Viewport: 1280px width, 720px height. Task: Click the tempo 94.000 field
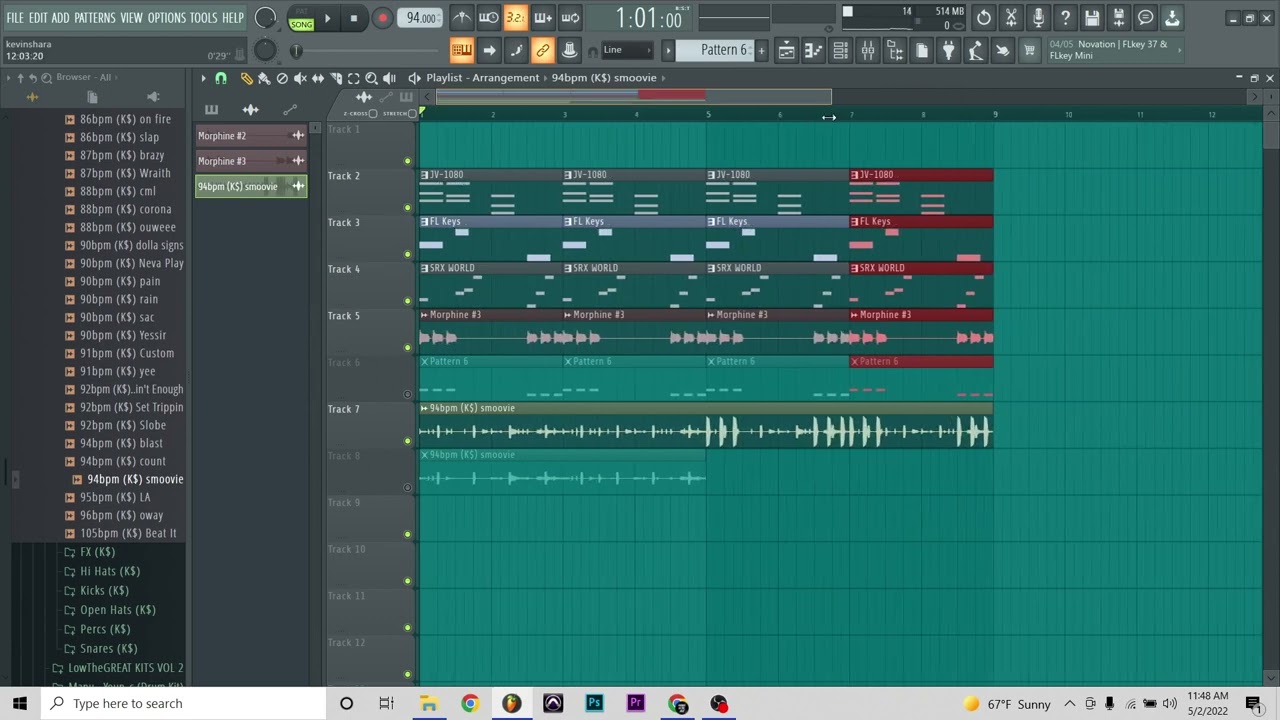pos(421,18)
